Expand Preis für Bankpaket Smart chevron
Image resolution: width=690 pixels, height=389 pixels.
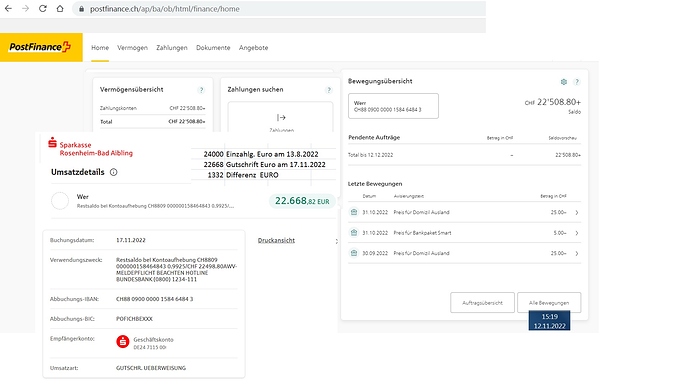point(577,233)
